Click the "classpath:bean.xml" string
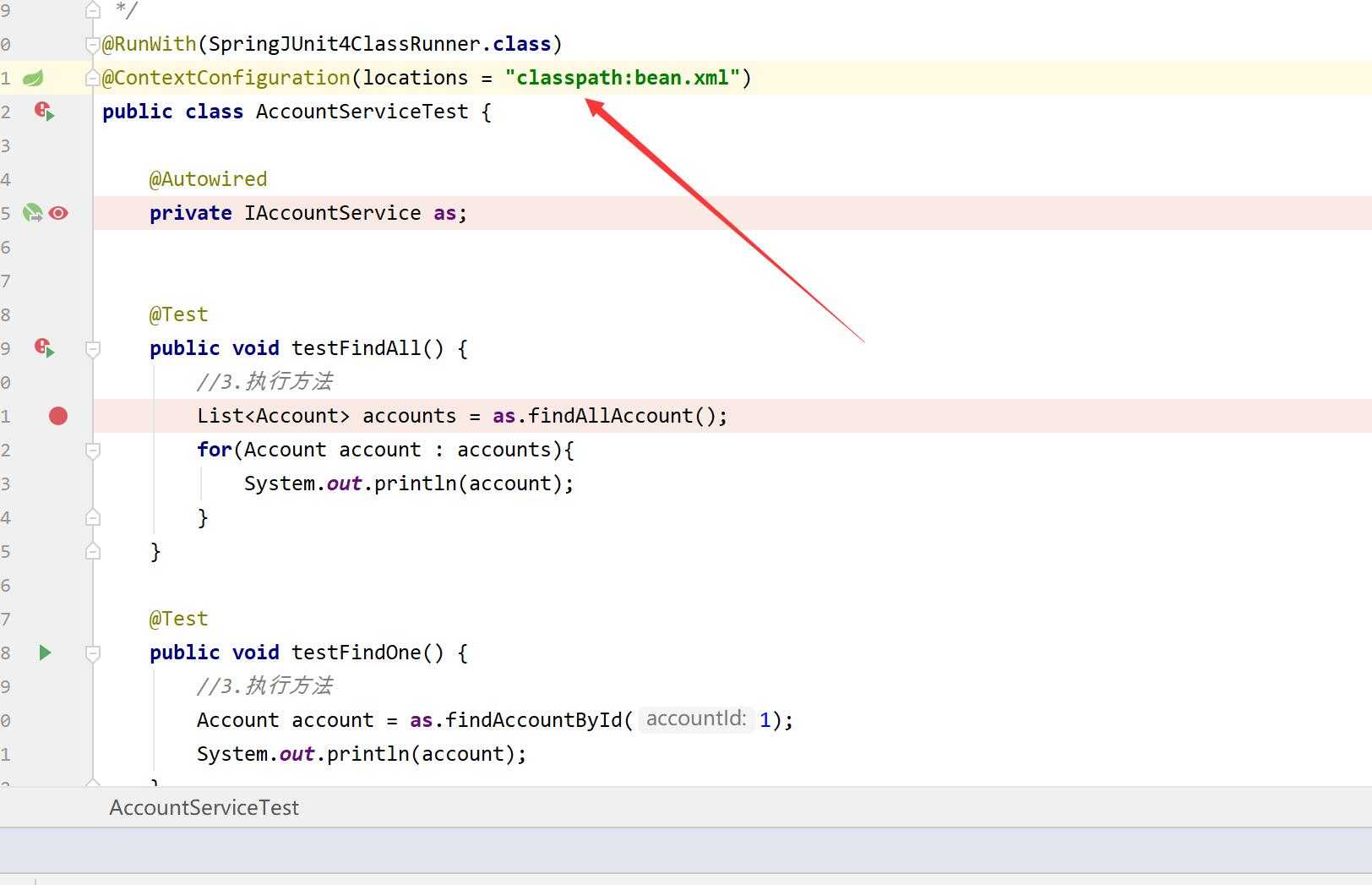Viewport: 1372px width, 885px height. point(623,78)
